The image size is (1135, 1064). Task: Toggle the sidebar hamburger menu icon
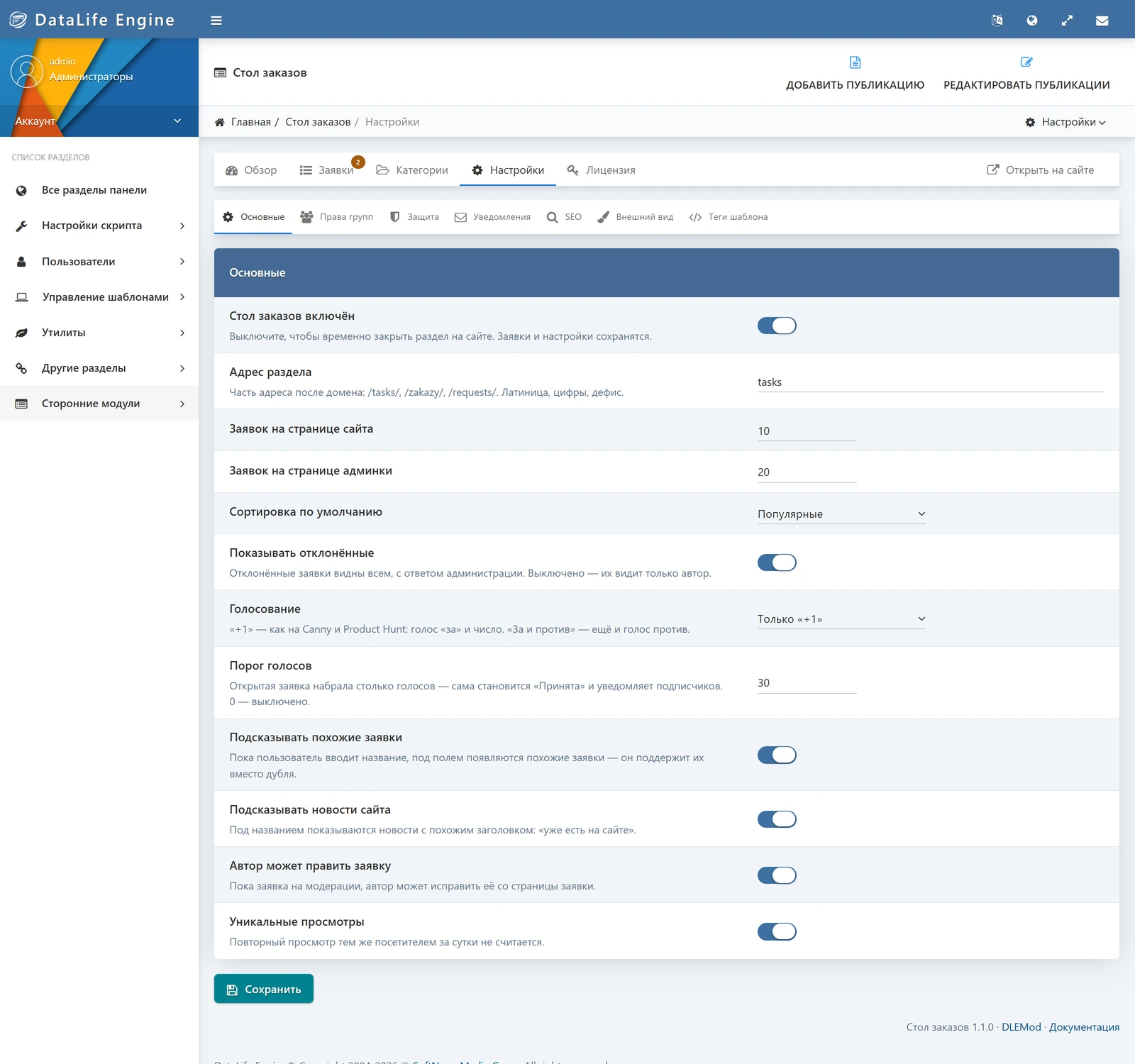point(216,21)
